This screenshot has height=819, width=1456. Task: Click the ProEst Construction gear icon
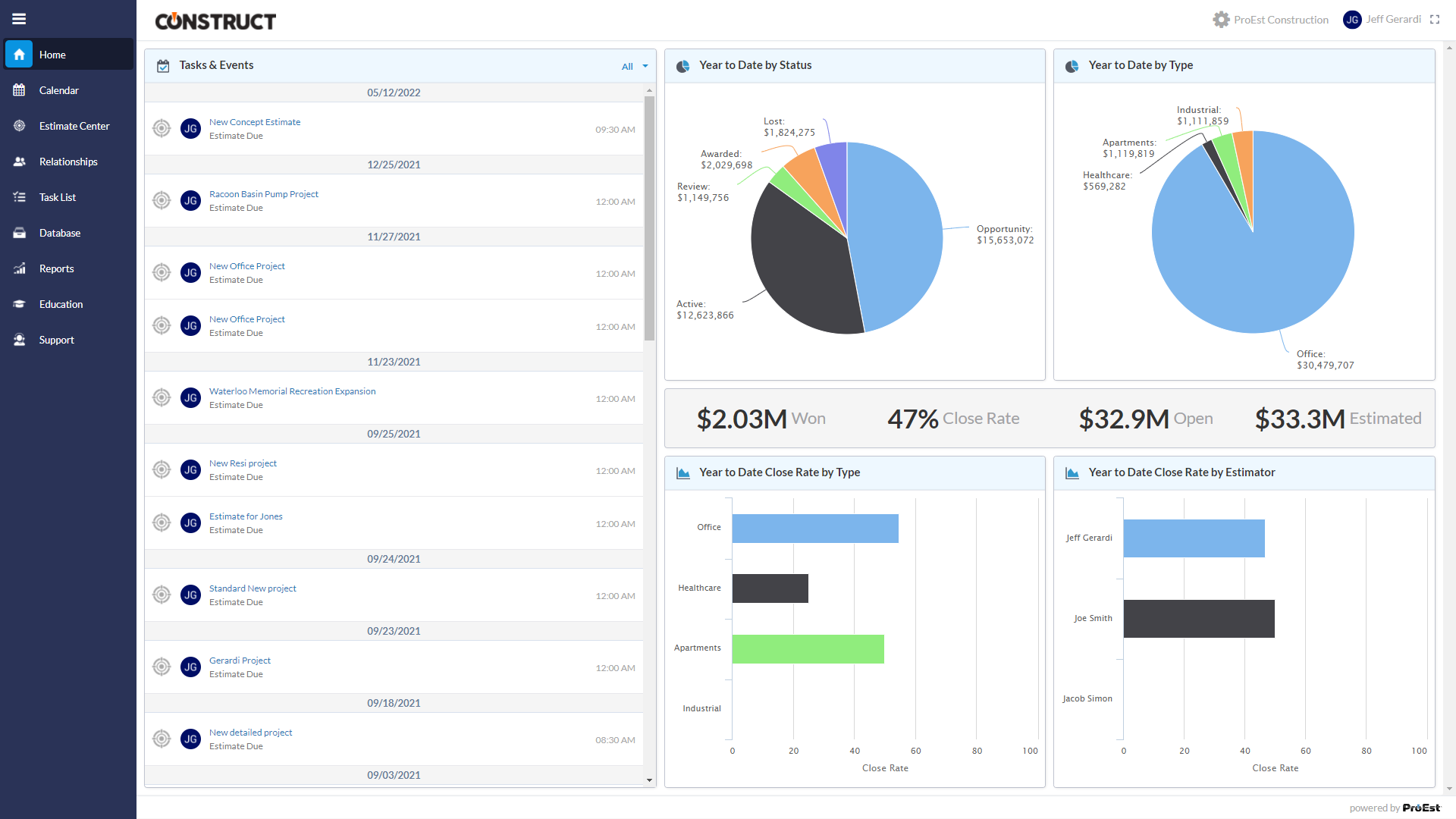(1221, 20)
